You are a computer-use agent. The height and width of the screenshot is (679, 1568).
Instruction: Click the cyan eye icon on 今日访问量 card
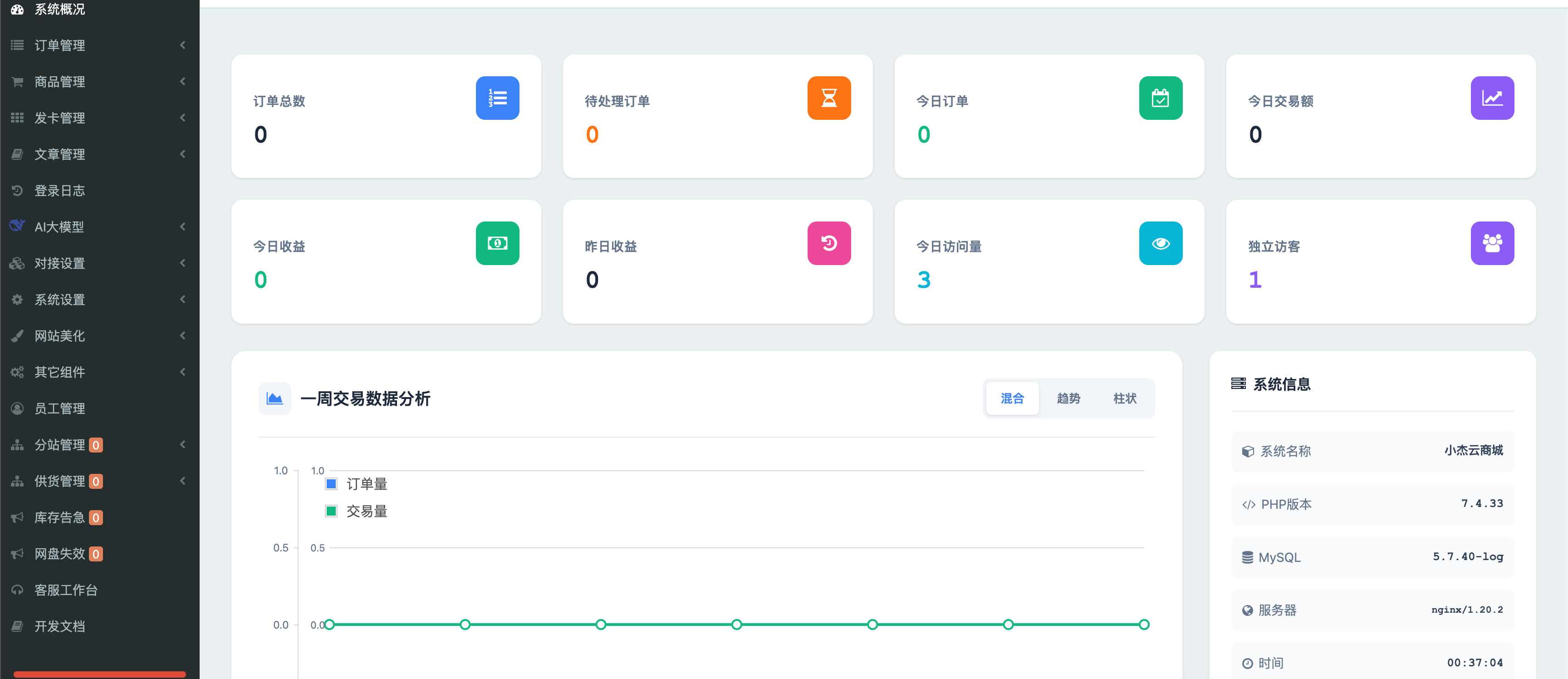(x=1161, y=244)
